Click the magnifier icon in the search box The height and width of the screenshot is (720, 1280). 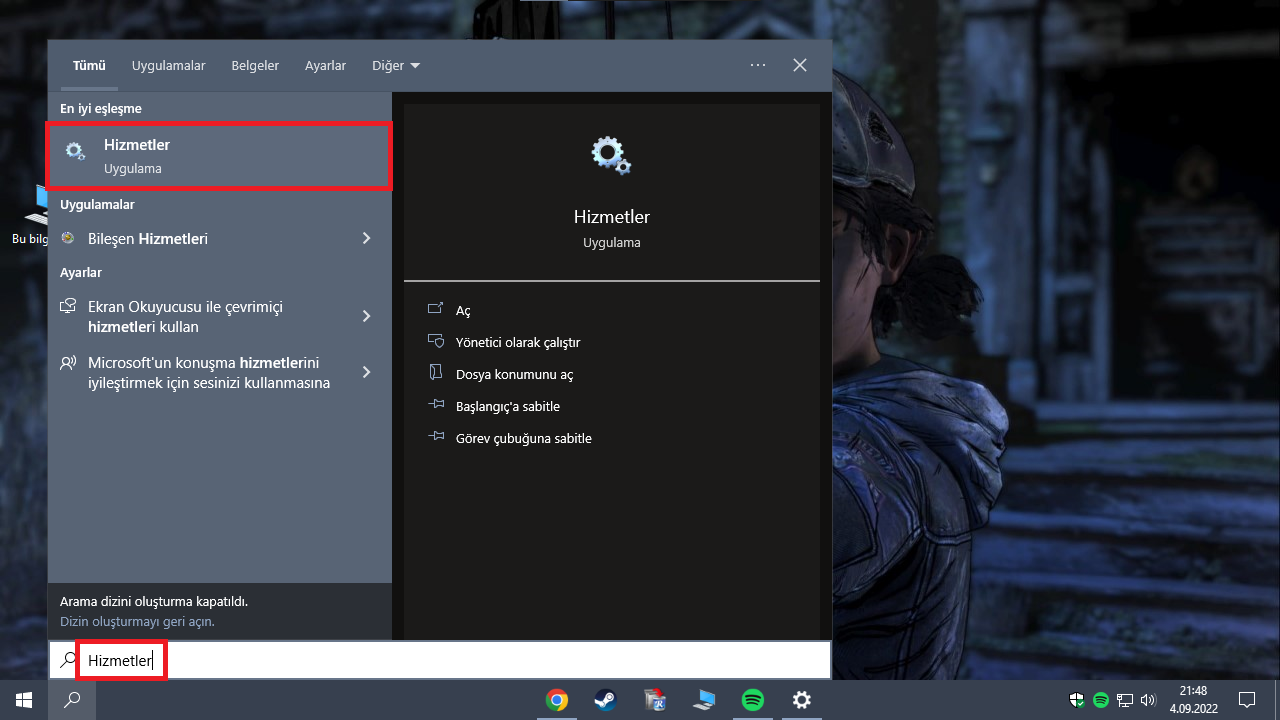[x=68, y=660]
